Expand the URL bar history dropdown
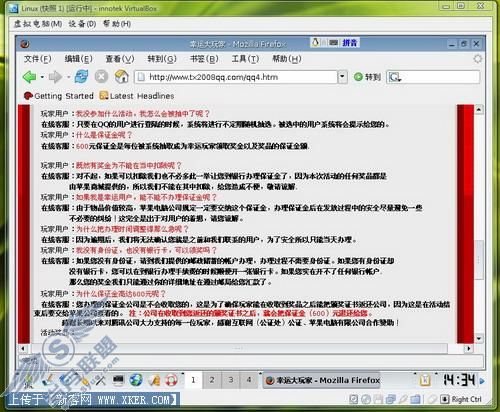 (342, 77)
